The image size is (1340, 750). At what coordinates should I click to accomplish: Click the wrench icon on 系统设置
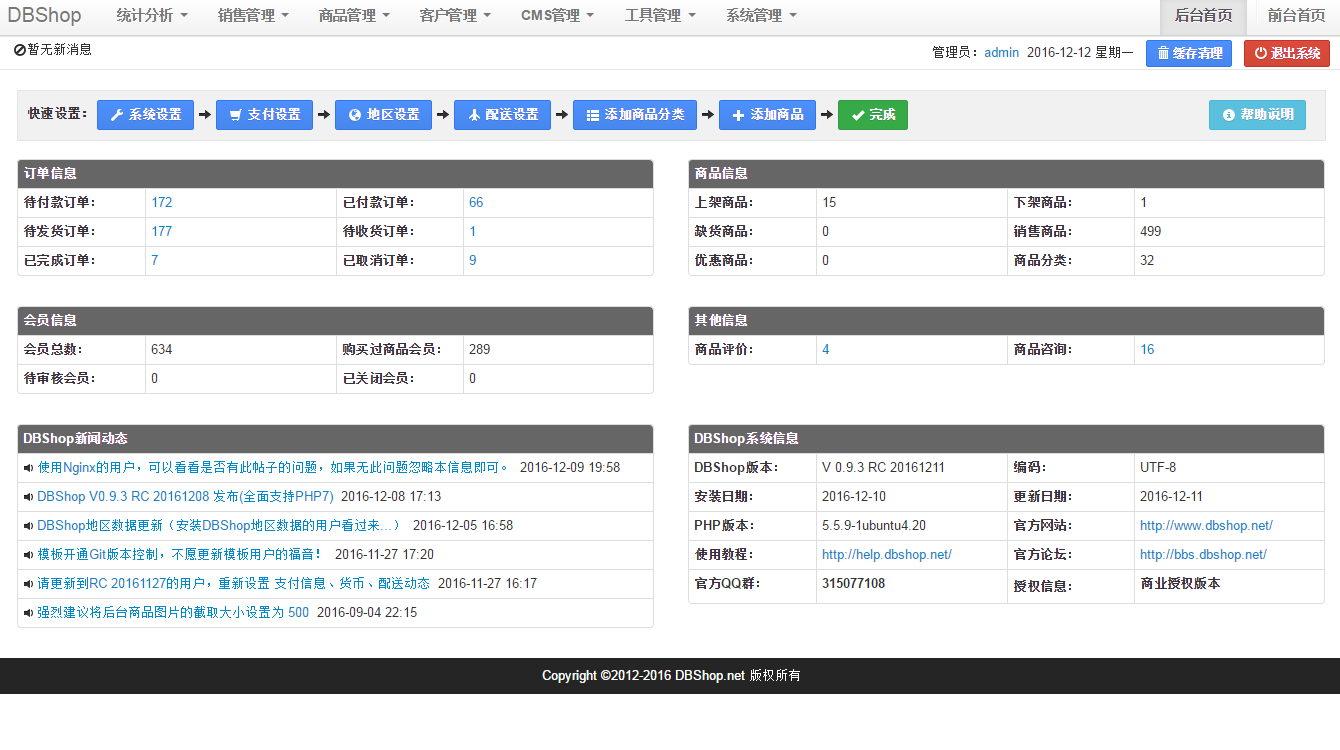(x=116, y=115)
